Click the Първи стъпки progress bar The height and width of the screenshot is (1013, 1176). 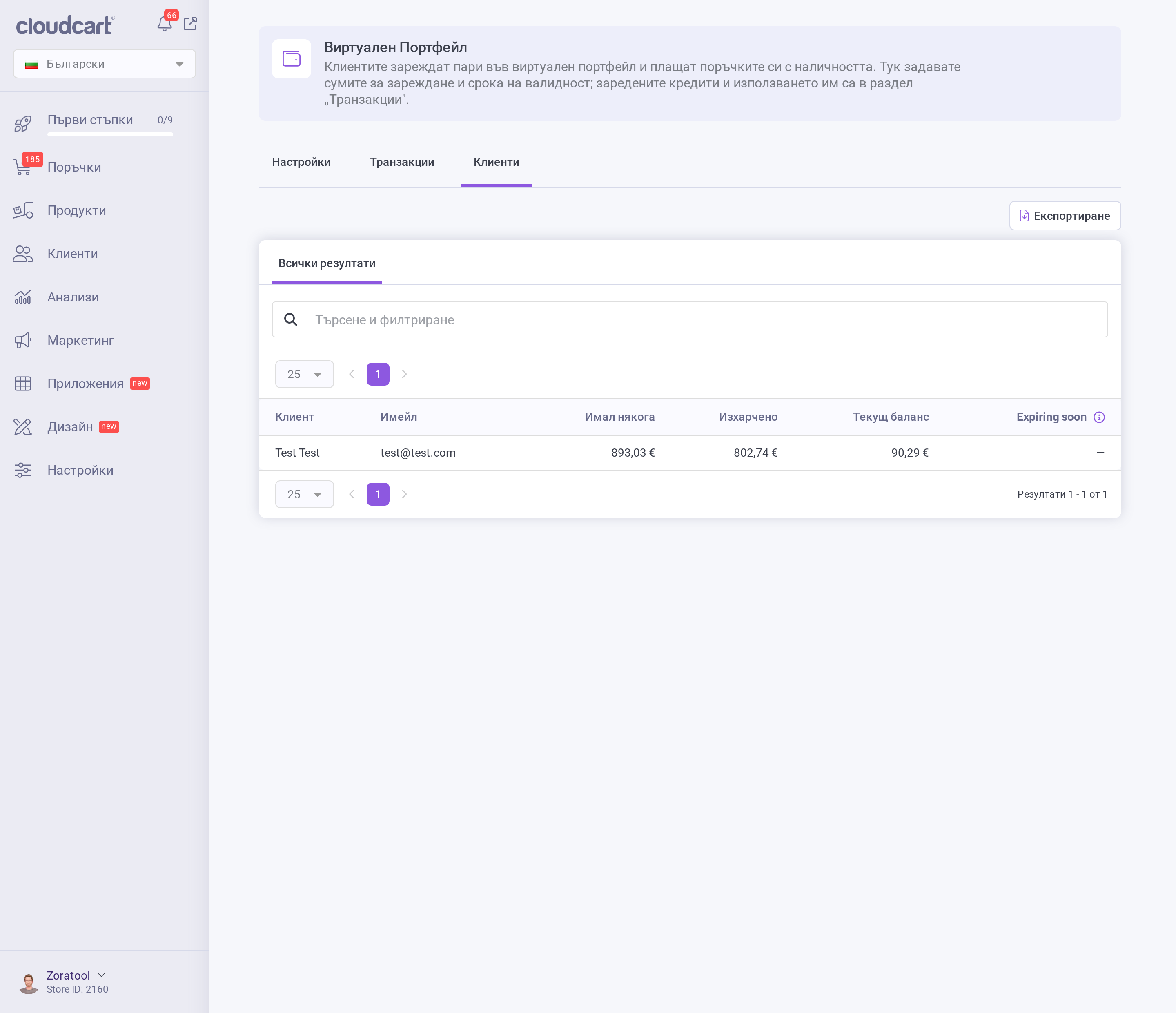point(110,134)
